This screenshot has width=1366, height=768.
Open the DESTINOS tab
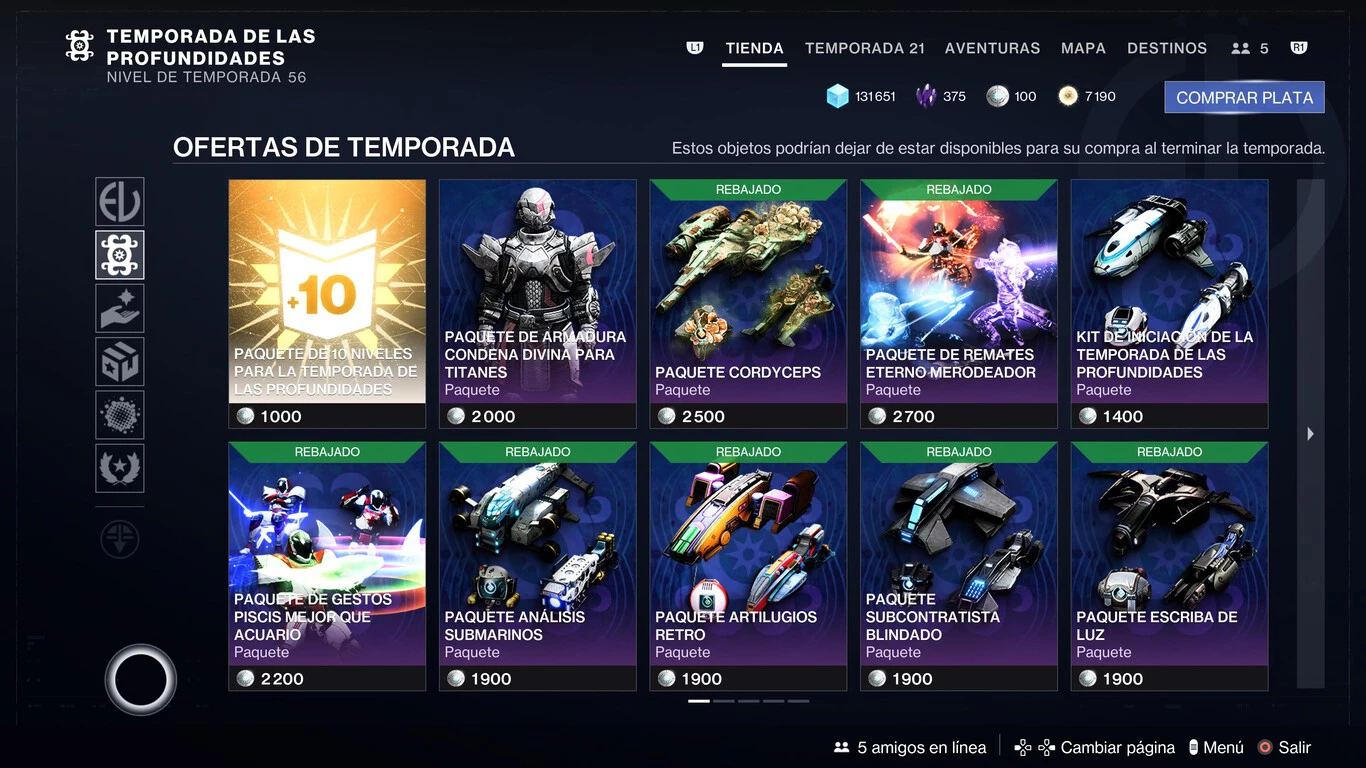point(1167,48)
